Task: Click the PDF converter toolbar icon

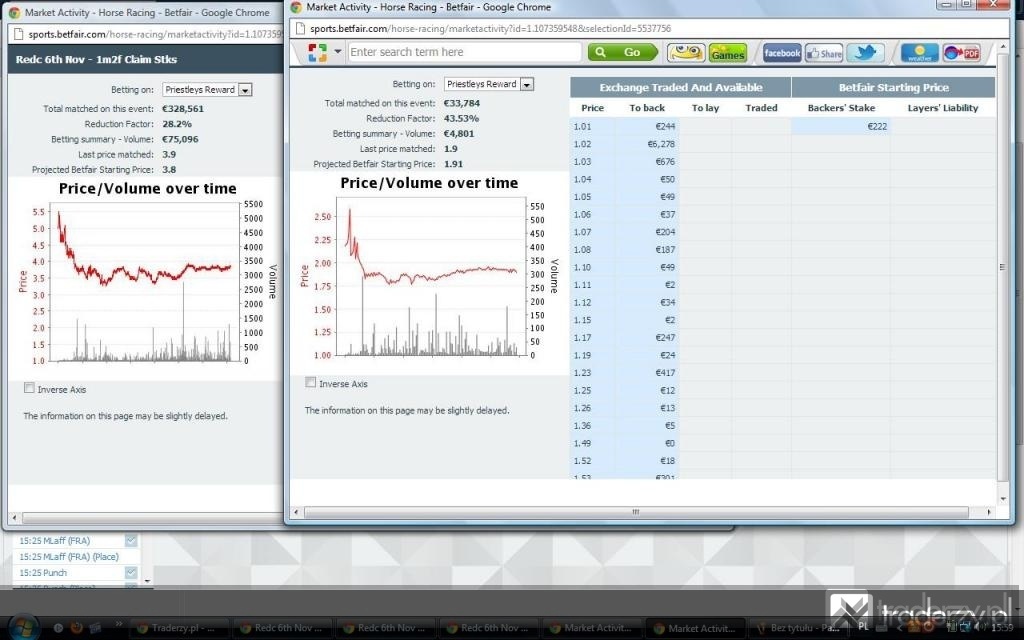Action: click(961, 53)
